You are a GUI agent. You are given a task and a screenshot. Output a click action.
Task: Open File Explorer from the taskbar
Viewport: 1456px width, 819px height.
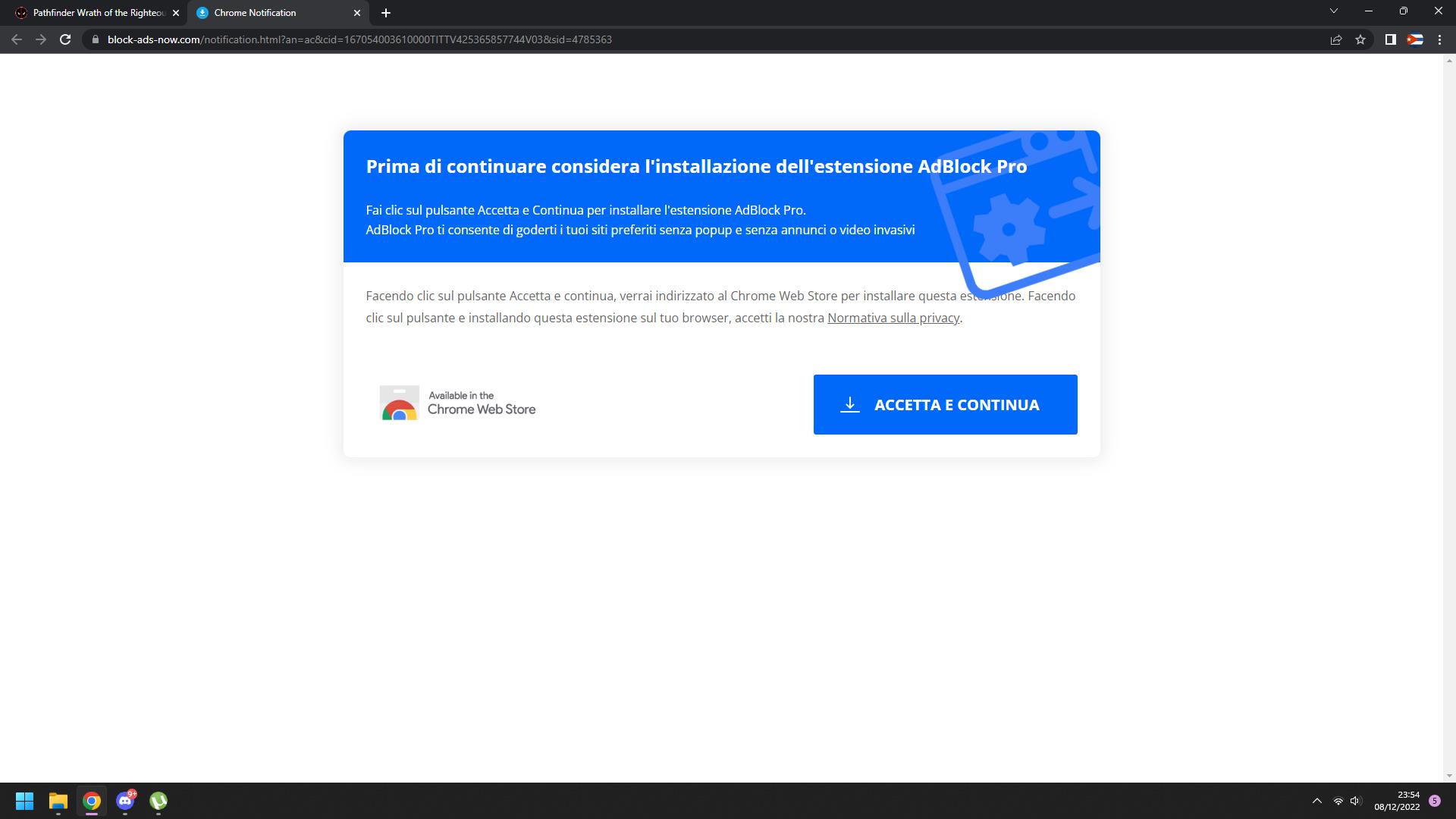click(58, 801)
